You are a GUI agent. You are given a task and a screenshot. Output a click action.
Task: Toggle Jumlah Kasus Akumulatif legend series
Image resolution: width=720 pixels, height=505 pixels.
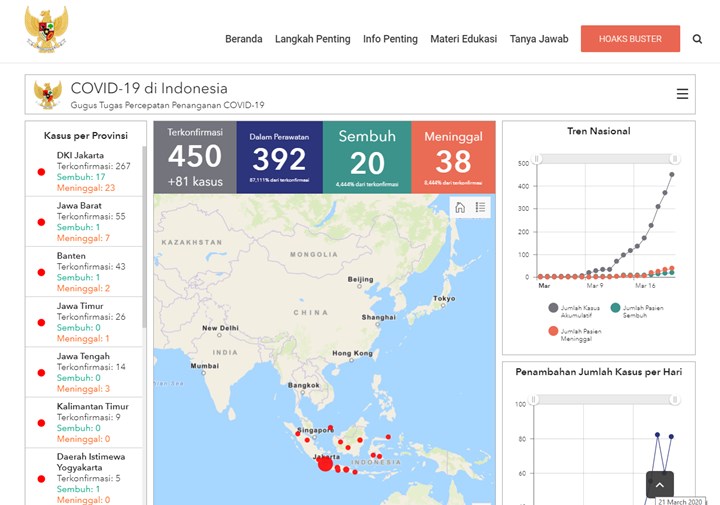(x=574, y=311)
